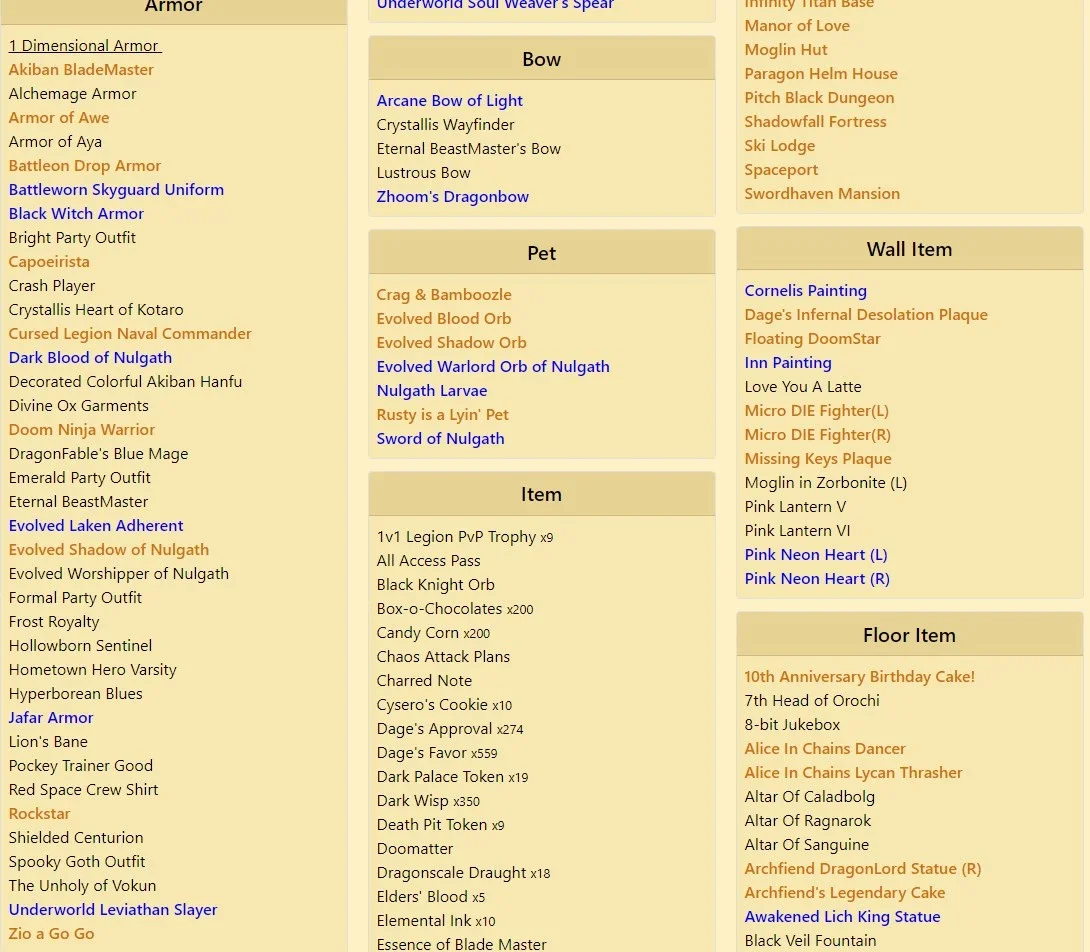Image resolution: width=1090 pixels, height=952 pixels.
Task: Open Battleworn Skyguard Uniform link
Action: (116, 190)
